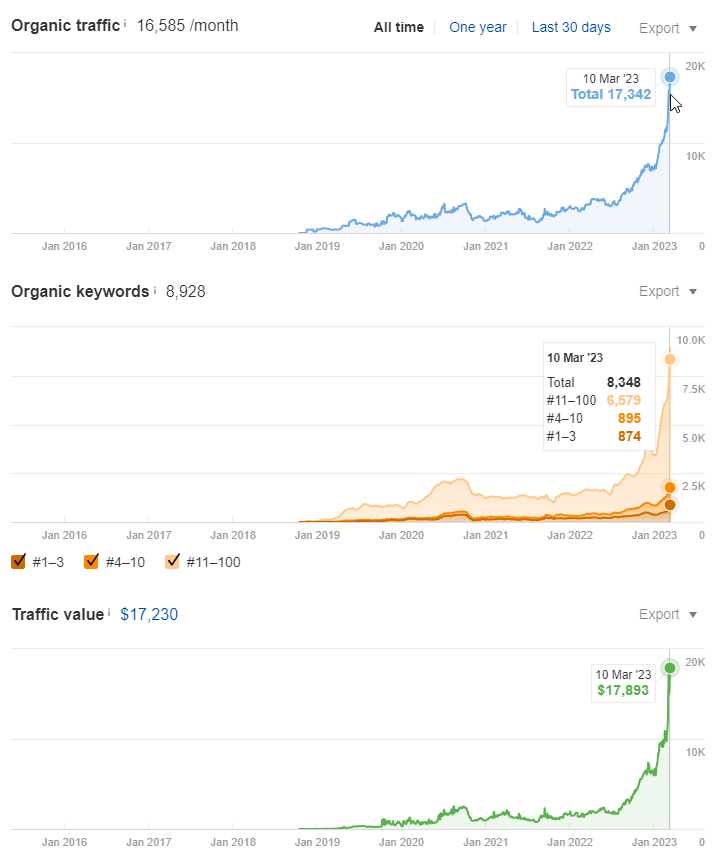Click the 8,928 organic keywords count
The height and width of the screenshot is (854, 720).
[x=186, y=291]
